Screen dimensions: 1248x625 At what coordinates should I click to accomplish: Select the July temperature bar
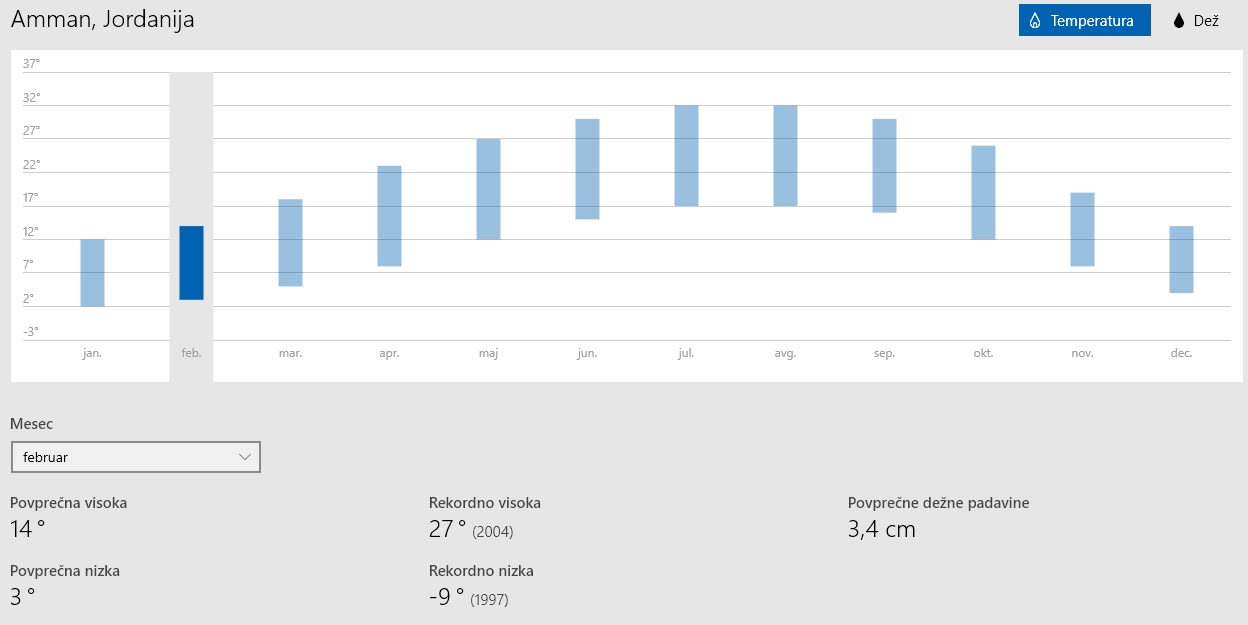(x=686, y=156)
